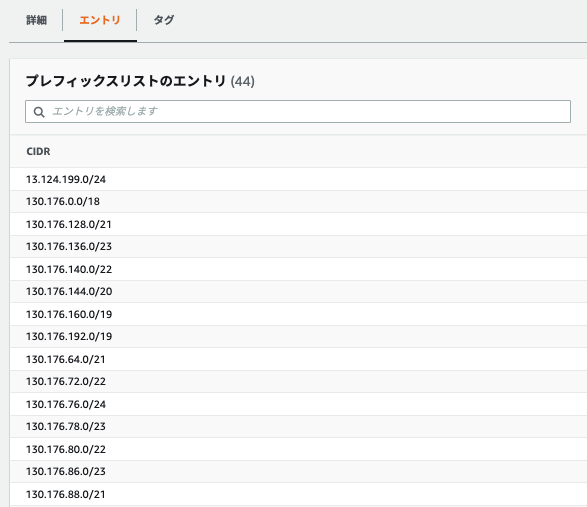Open the 詳細 tab
The width and height of the screenshot is (587, 507).
click(36, 20)
